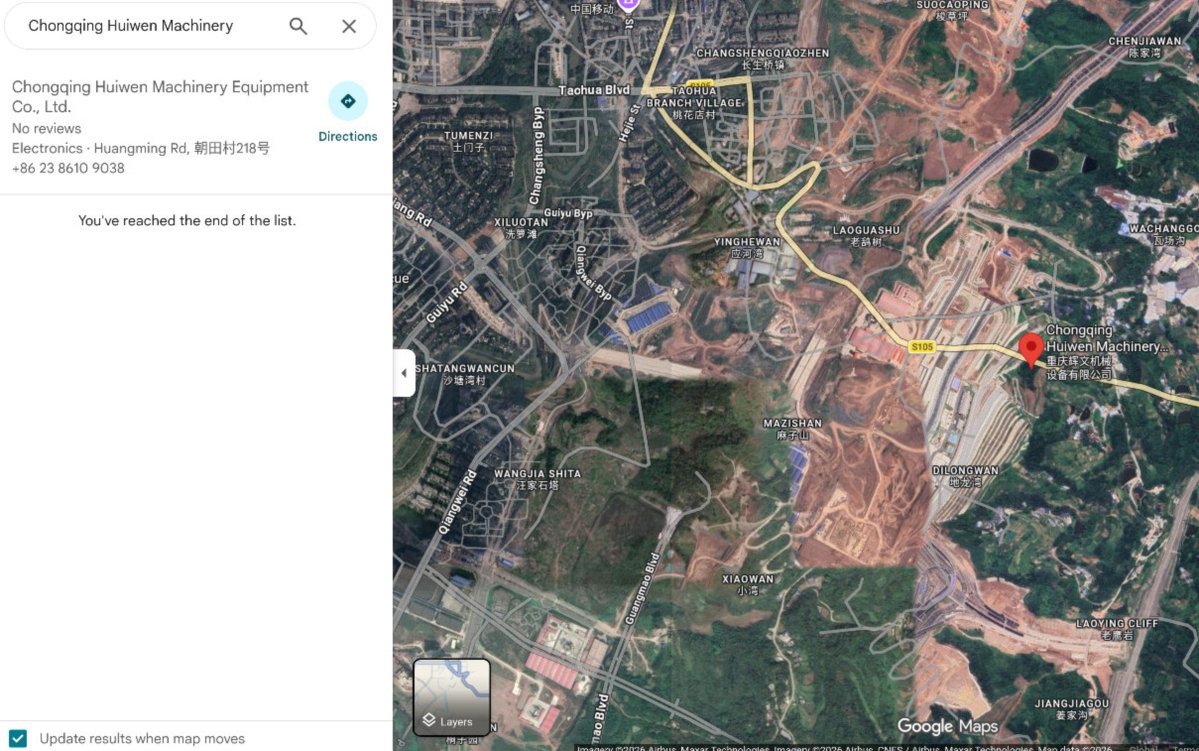Click the WANGJIA SHITA place label
The image size is (1199, 751).
tap(538, 480)
